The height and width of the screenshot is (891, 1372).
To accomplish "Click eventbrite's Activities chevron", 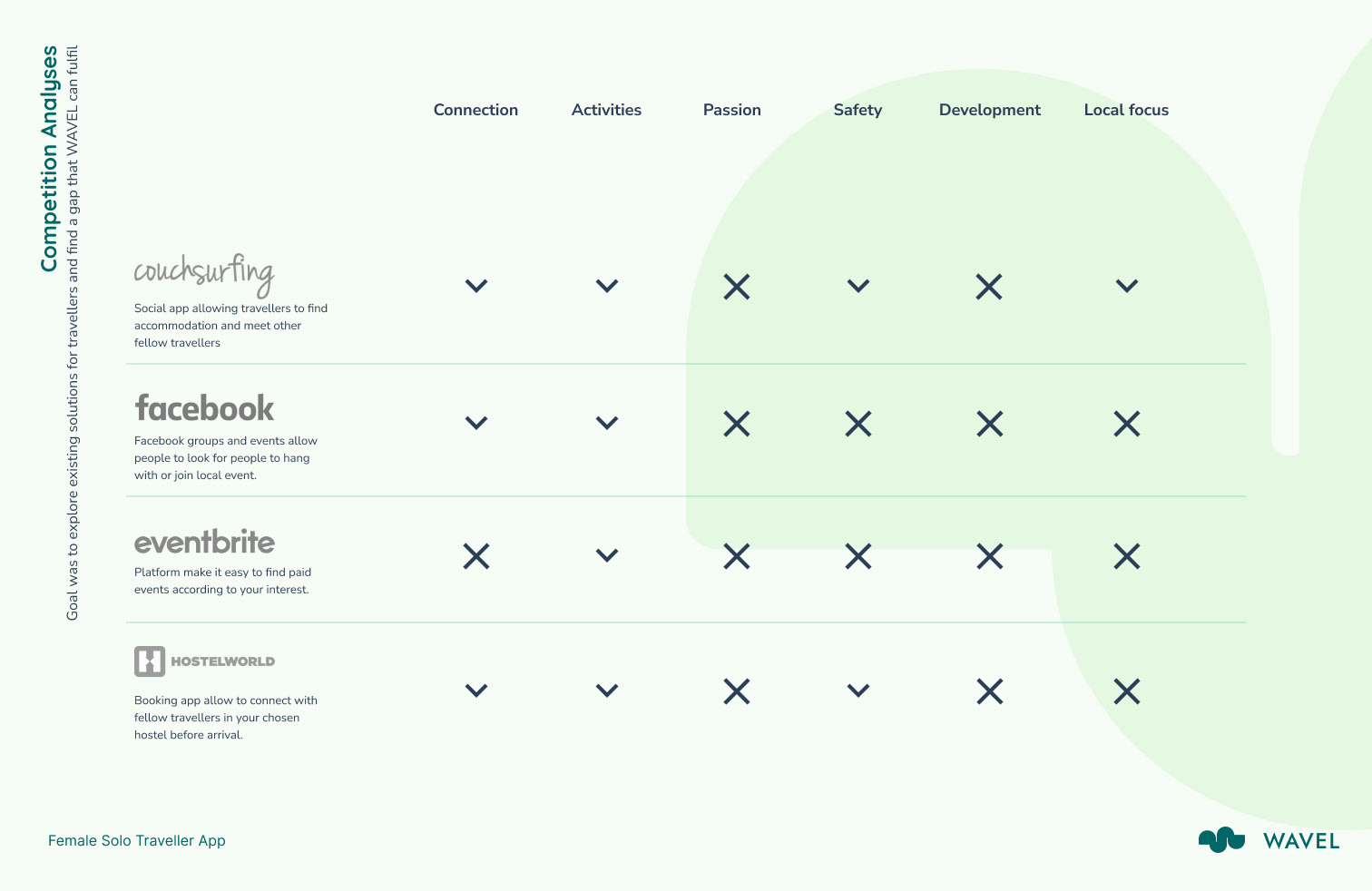I will pos(607,555).
